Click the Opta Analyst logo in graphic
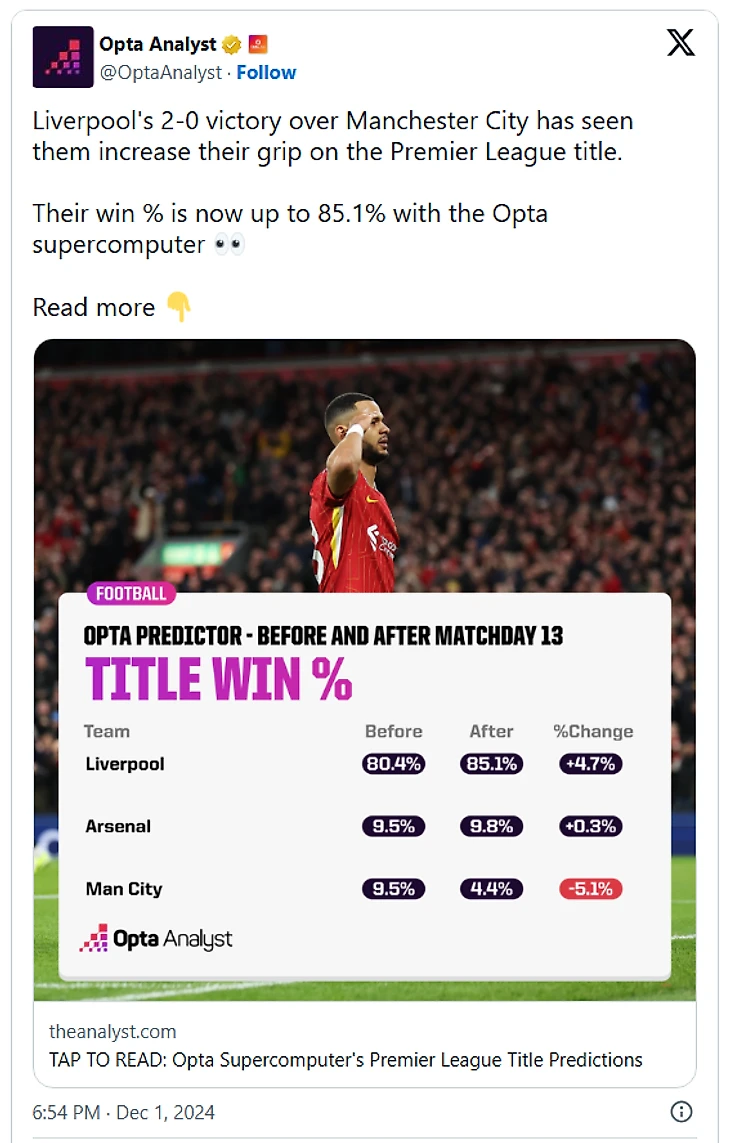730x1143 pixels. click(156, 938)
